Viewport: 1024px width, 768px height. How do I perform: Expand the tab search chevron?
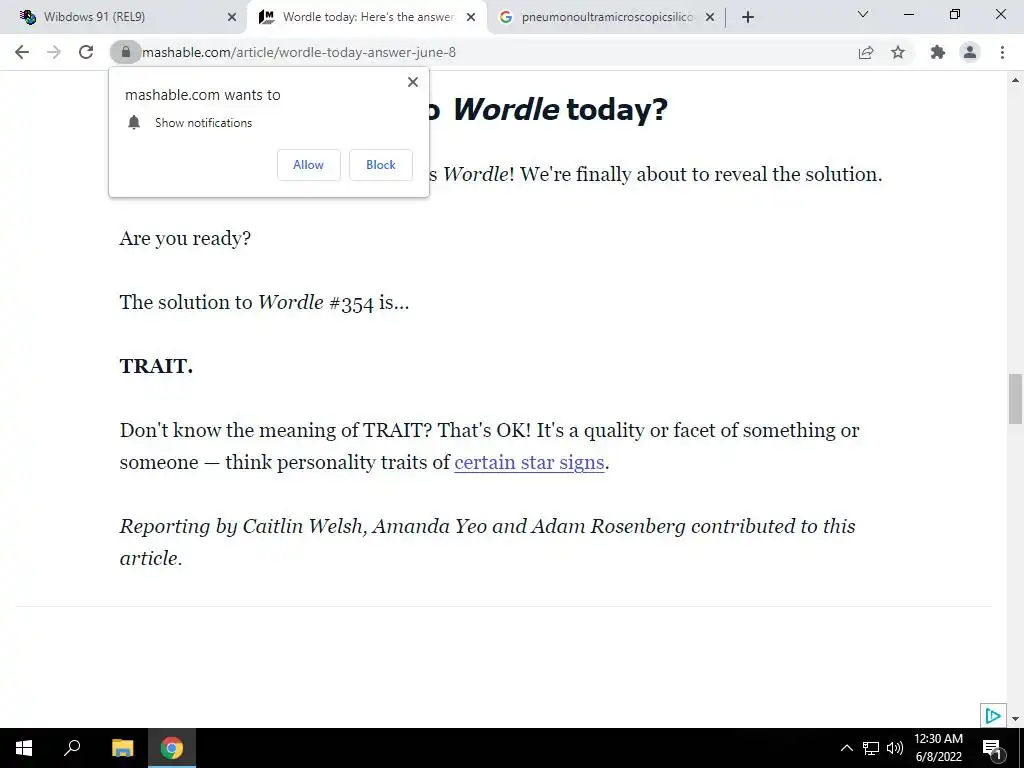click(x=863, y=14)
